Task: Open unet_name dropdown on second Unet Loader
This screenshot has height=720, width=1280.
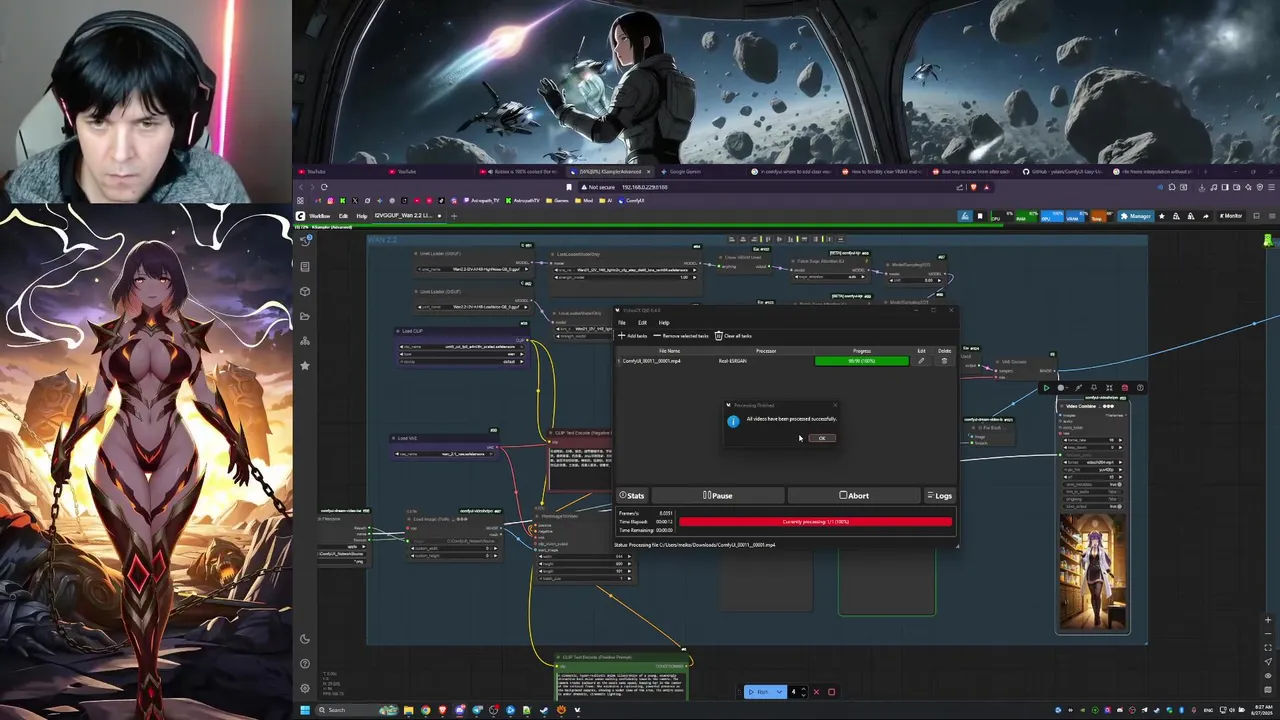Action: tap(473, 307)
